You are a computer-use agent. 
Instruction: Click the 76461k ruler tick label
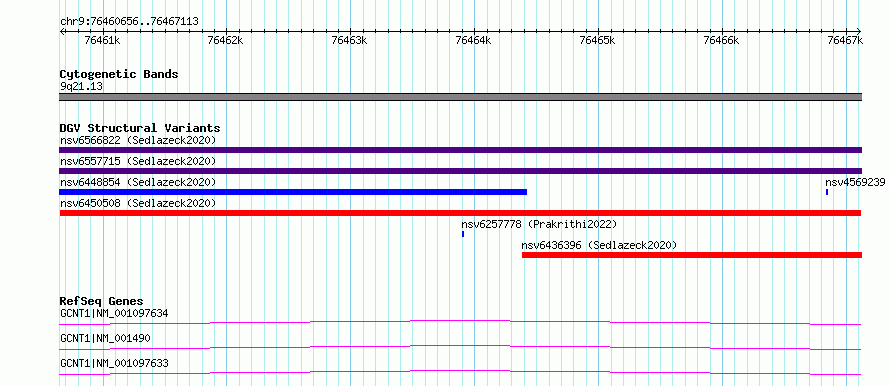click(x=102, y=40)
